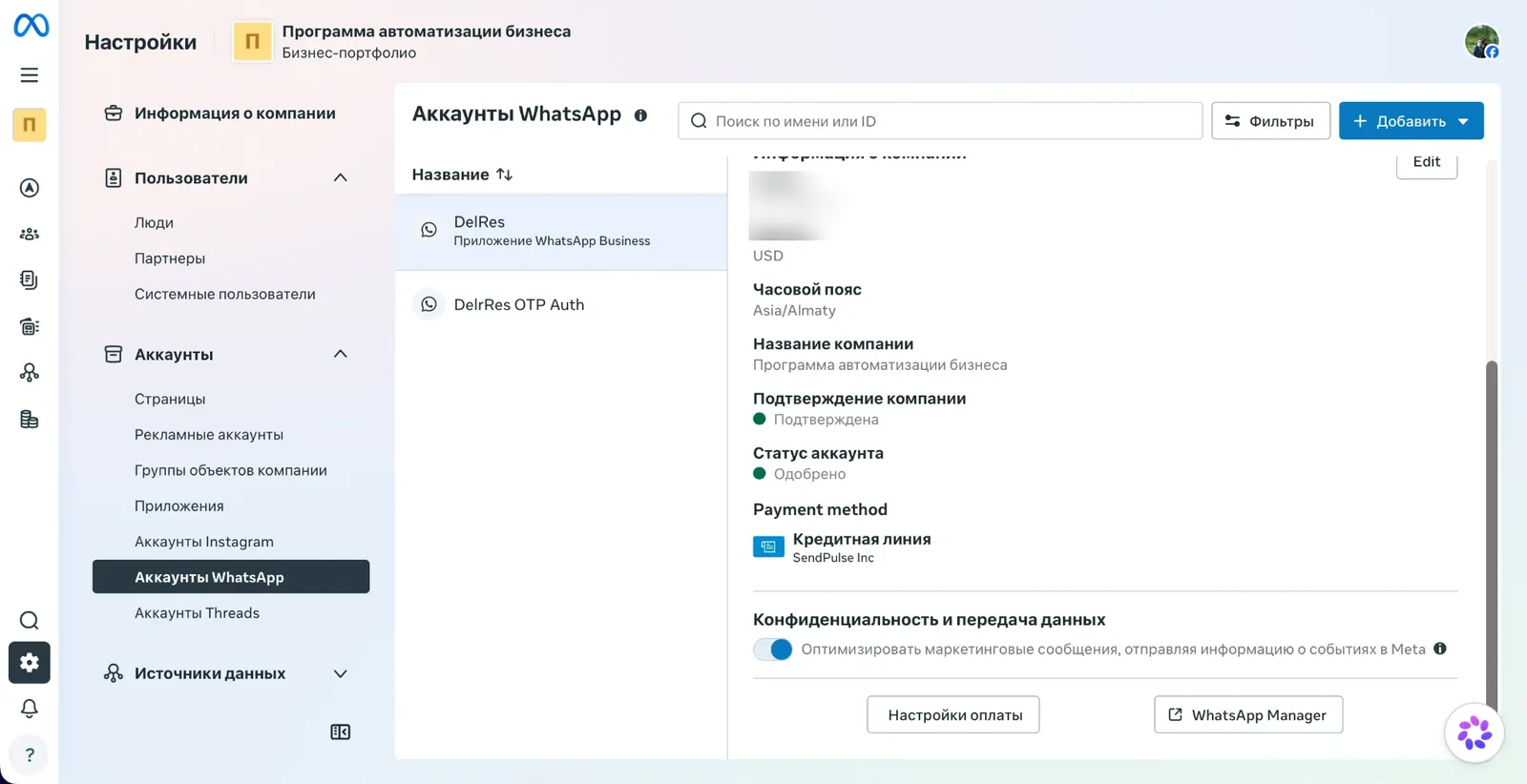The height and width of the screenshot is (784, 1527).
Task: Open WhatsApp Manager external link button
Action: tap(1248, 714)
